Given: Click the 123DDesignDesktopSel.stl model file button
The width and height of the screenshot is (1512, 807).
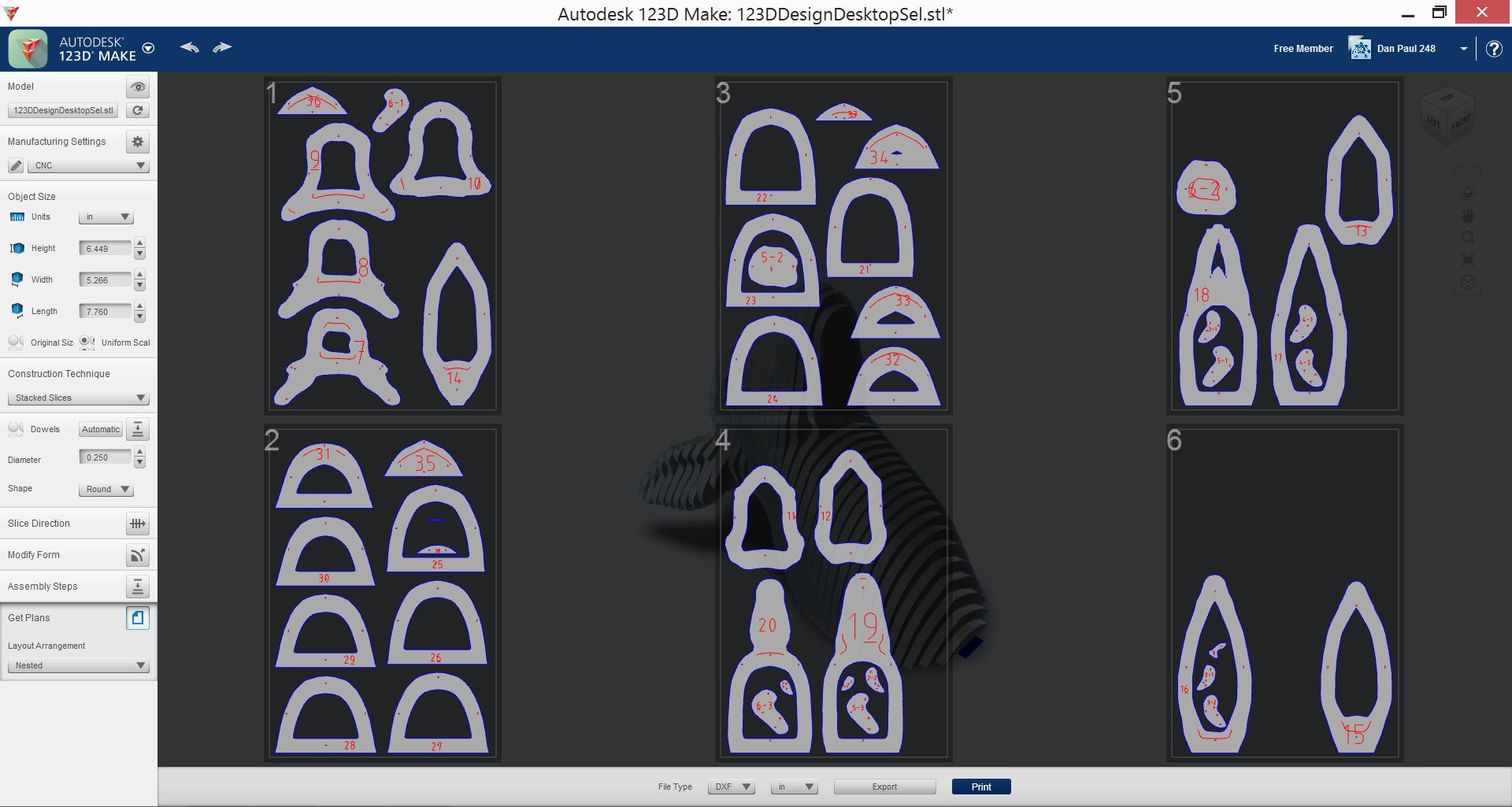Looking at the screenshot, I should coord(63,110).
